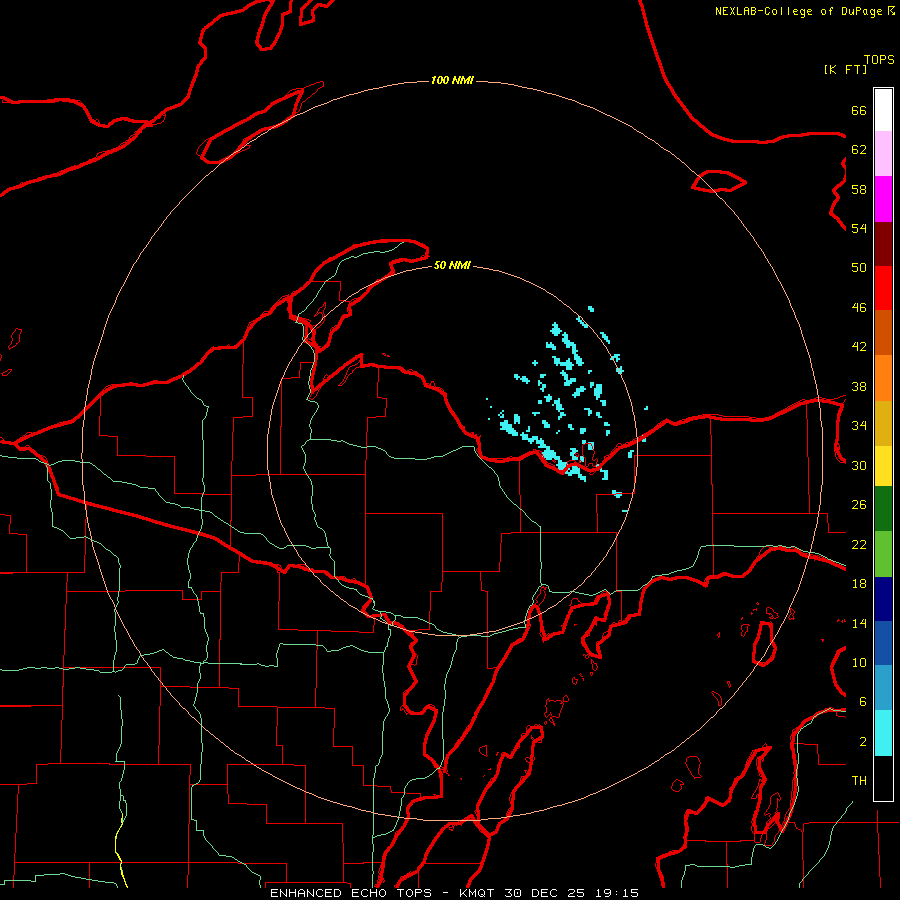Viewport: 900px width, 900px height.
Task: Click the navy 22 kft legend swatch
Action: 883,599
